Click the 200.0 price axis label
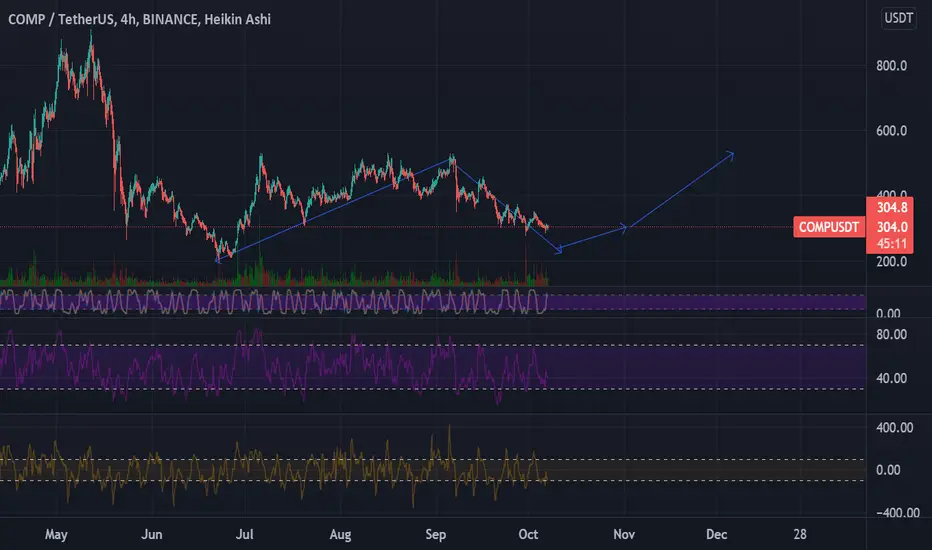 click(x=891, y=262)
